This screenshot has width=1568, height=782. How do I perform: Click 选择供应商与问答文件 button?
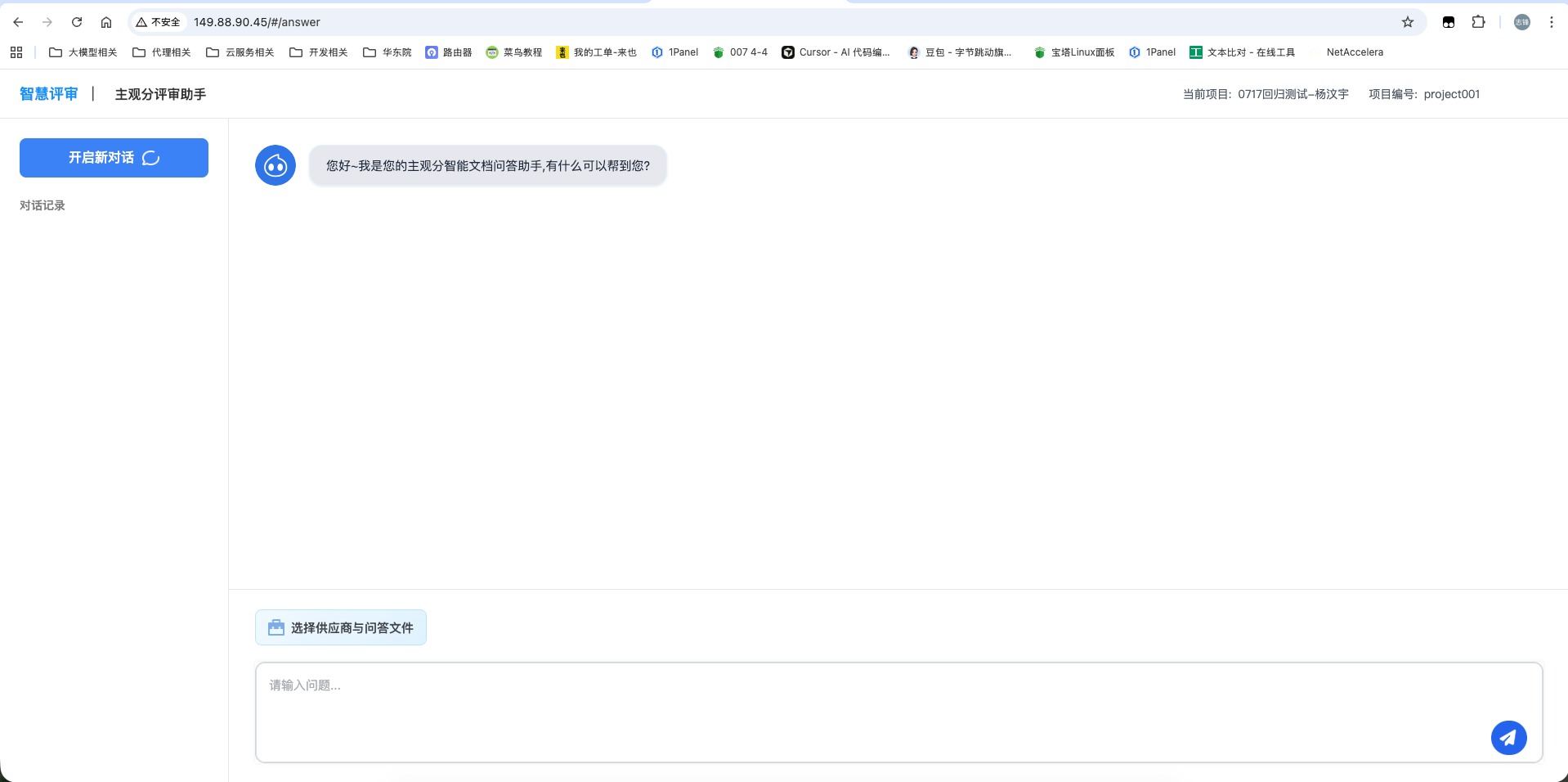(x=341, y=627)
